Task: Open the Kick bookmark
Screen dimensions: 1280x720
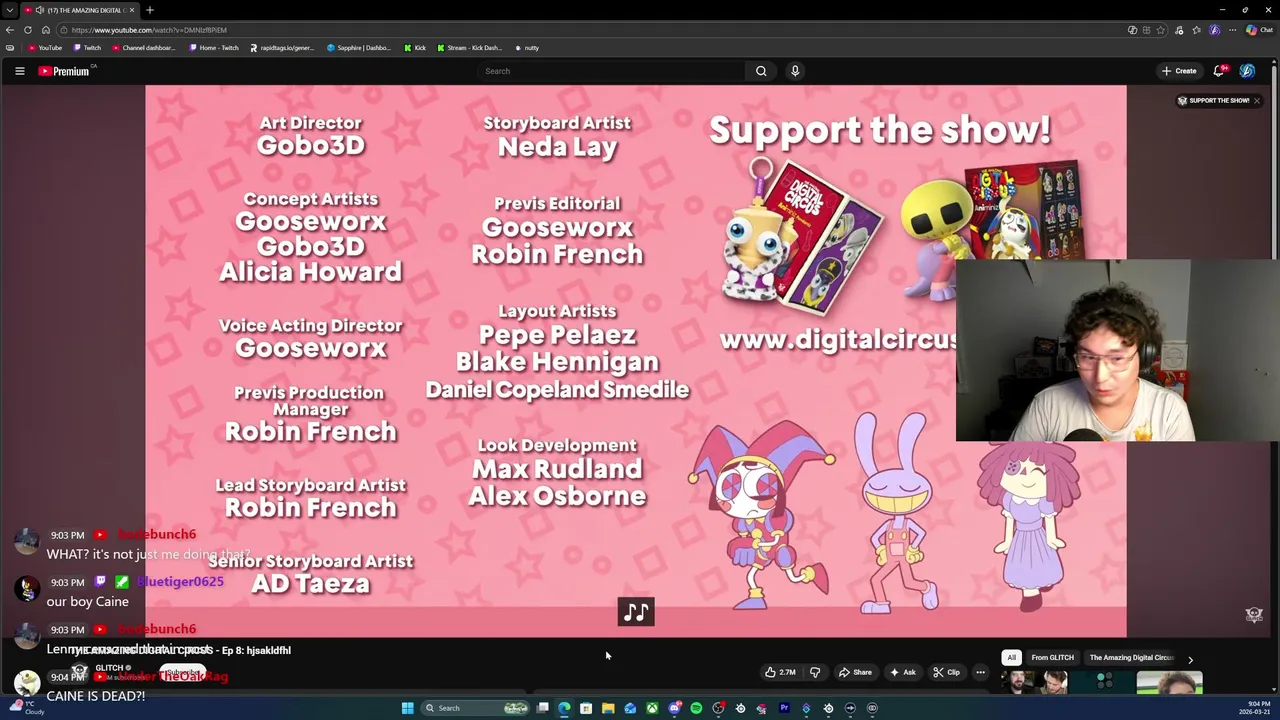Action: (415, 47)
